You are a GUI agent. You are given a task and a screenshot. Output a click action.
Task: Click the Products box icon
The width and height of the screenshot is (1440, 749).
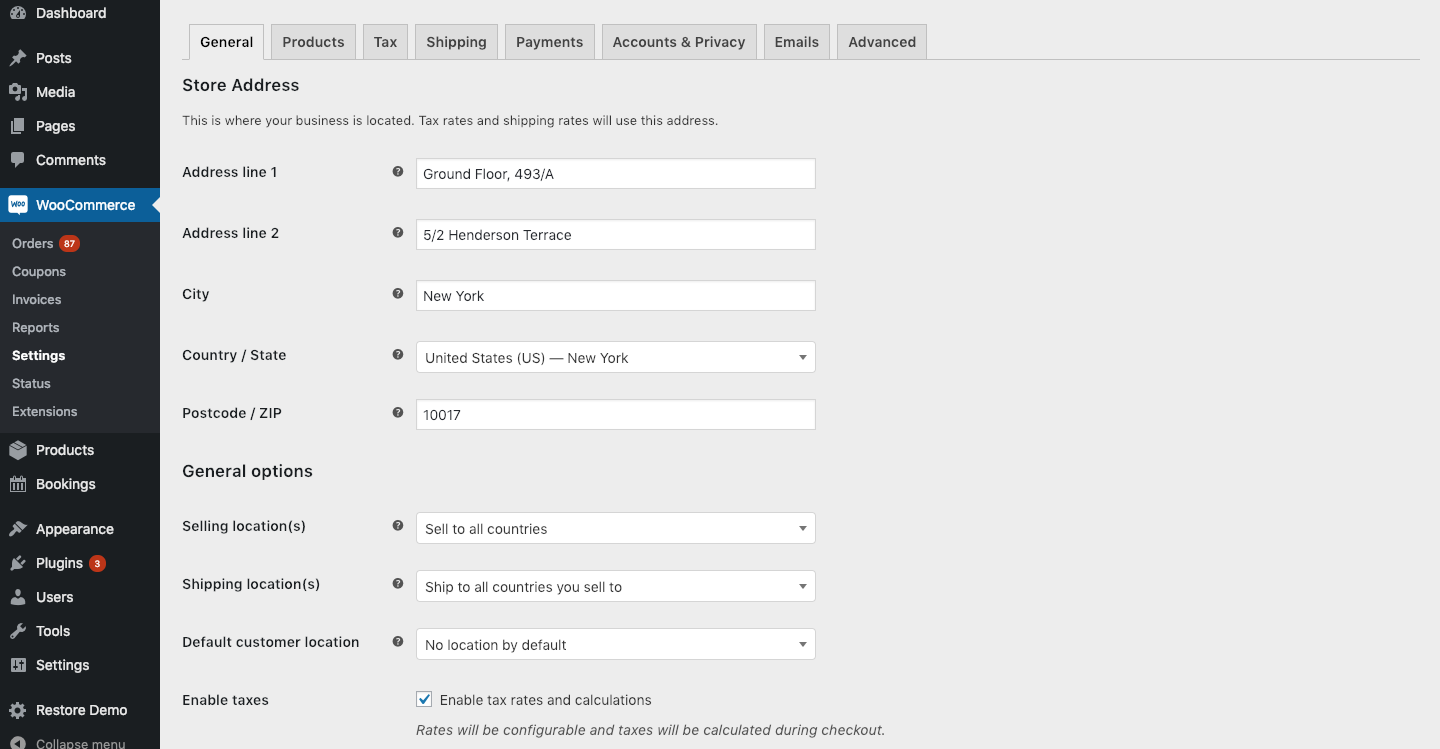[18, 450]
